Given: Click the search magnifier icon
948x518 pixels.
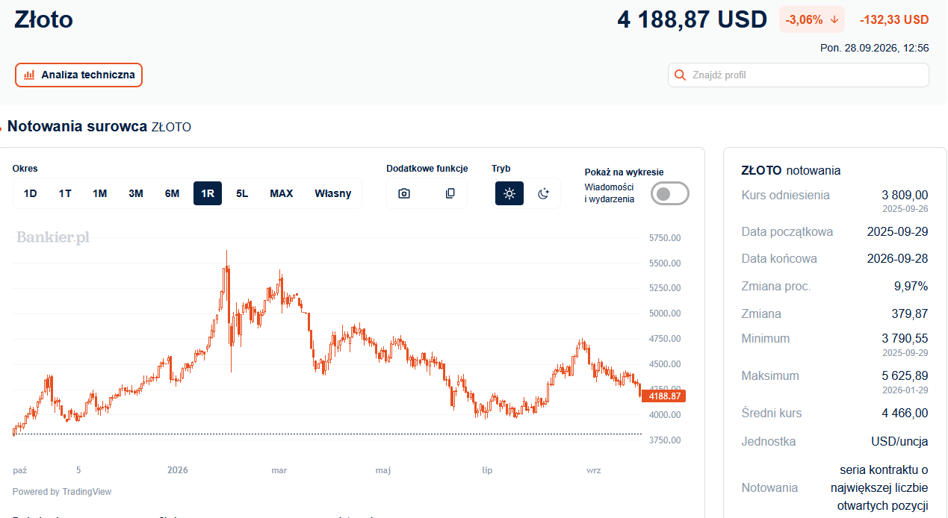Looking at the screenshot, I should point(680,75).
